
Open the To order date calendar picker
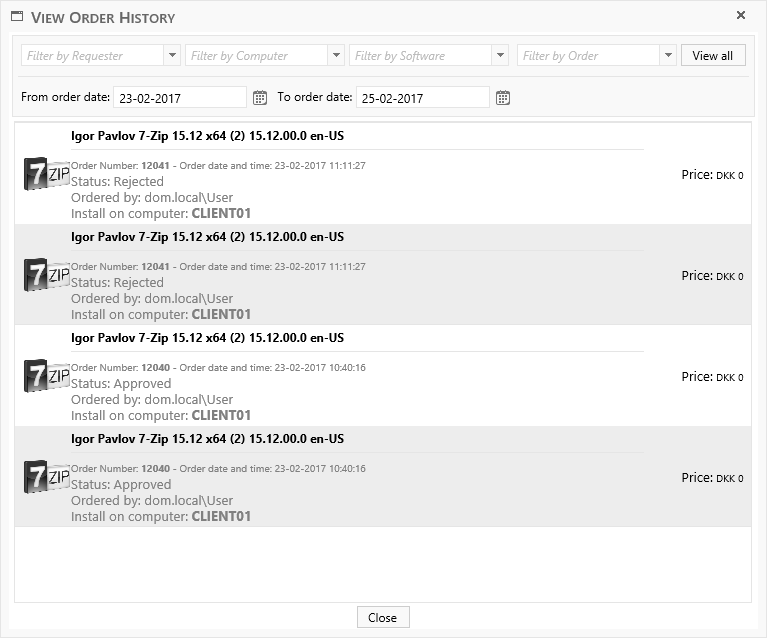click(503, 97)
